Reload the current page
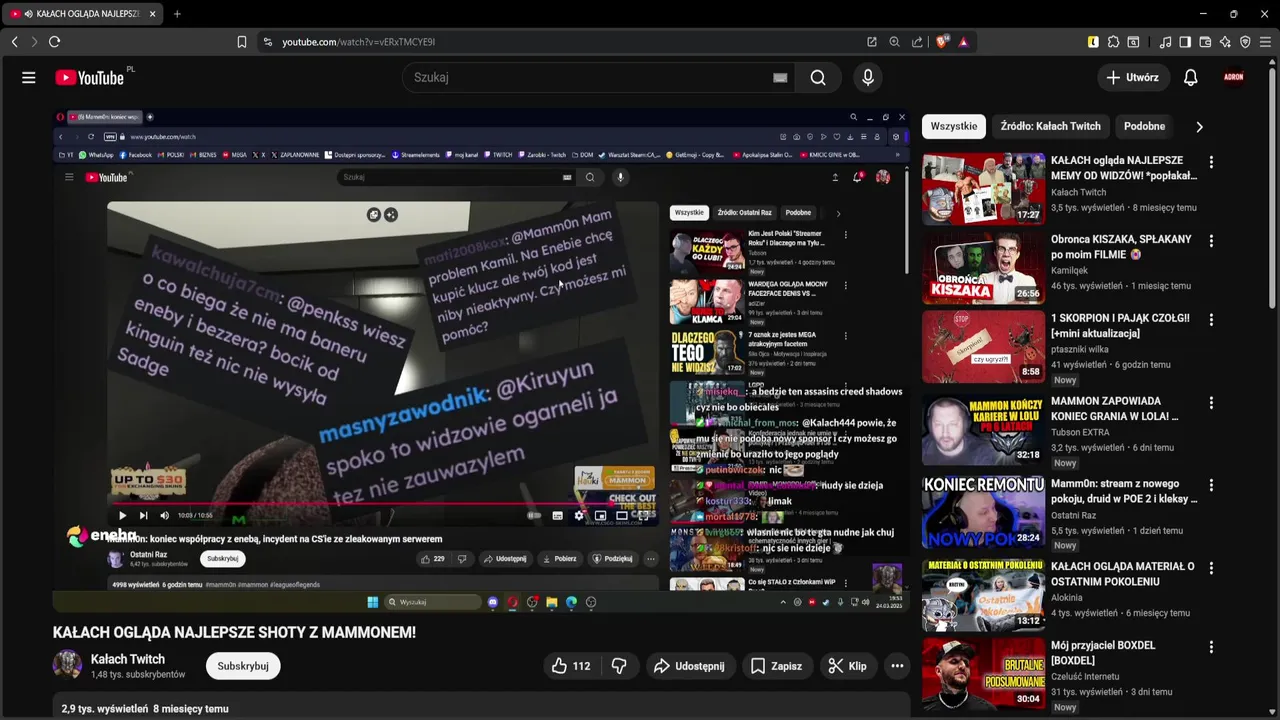The width and height of the screenshot is (1280, 720). [x=54, y=42]
